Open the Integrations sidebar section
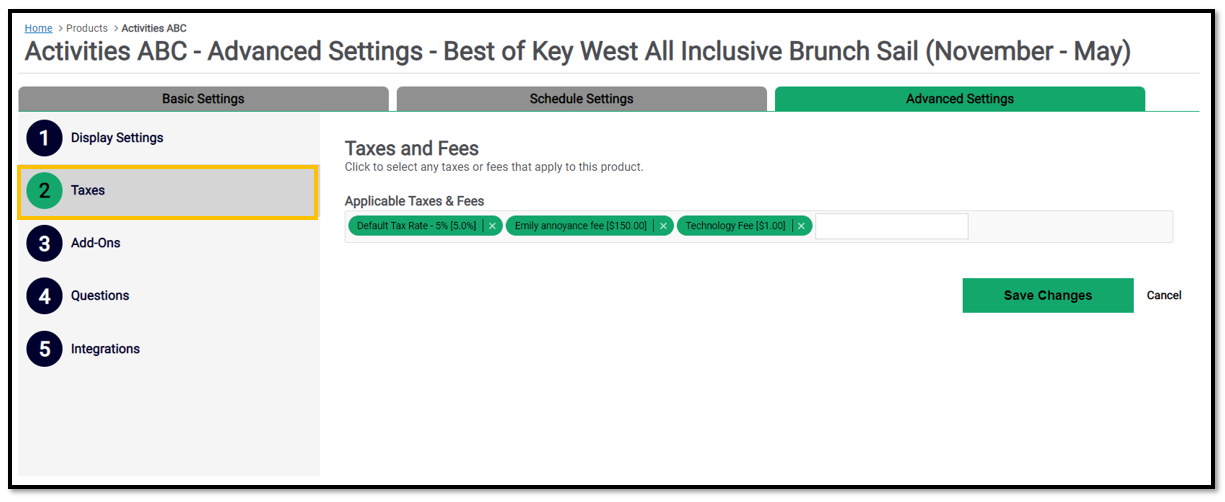This screenshot has height=502, width=1225. 105,349
